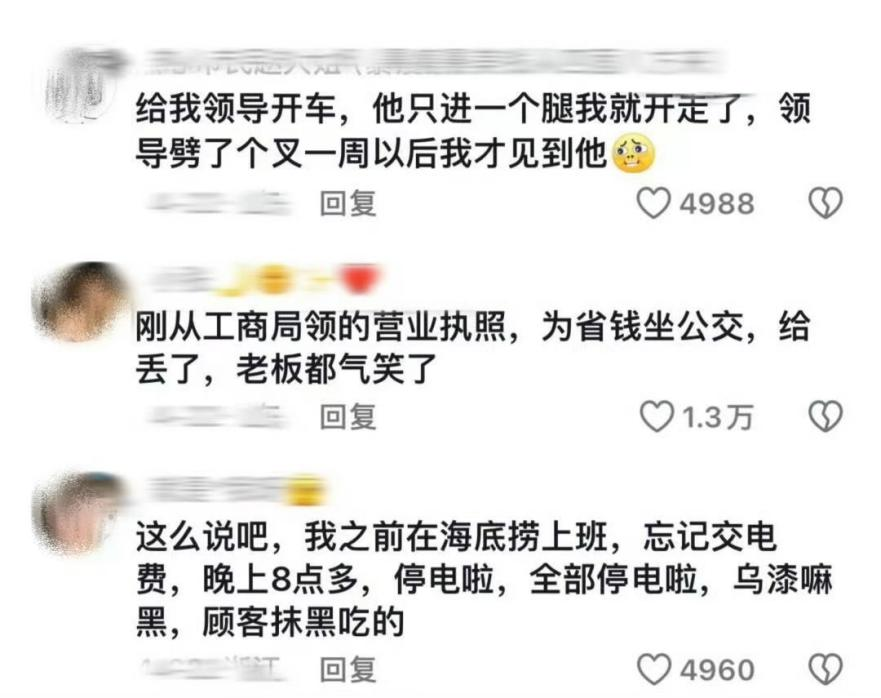Reply to the 营业执照 comment

348,417
